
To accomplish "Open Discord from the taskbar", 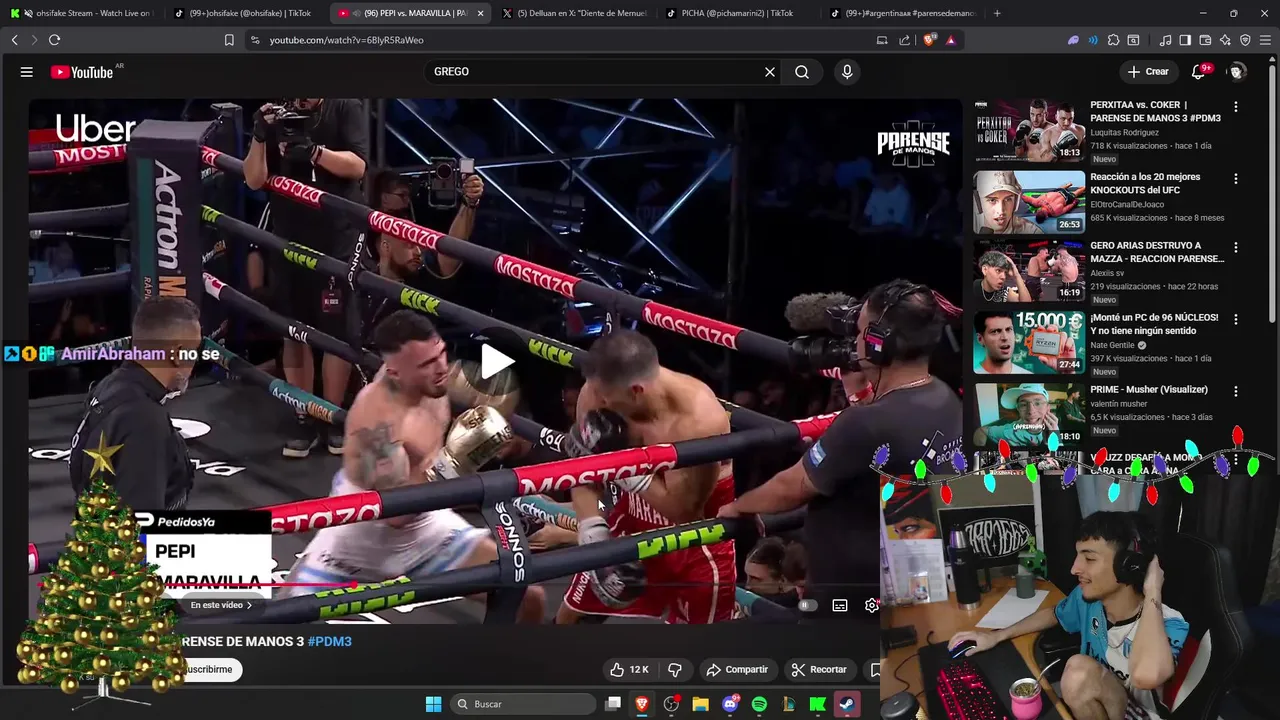I will pos(730,704).
